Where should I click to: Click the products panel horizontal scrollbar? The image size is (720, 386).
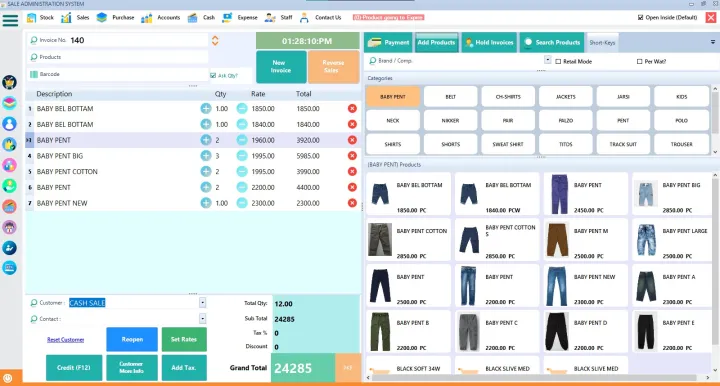(539, 378)
